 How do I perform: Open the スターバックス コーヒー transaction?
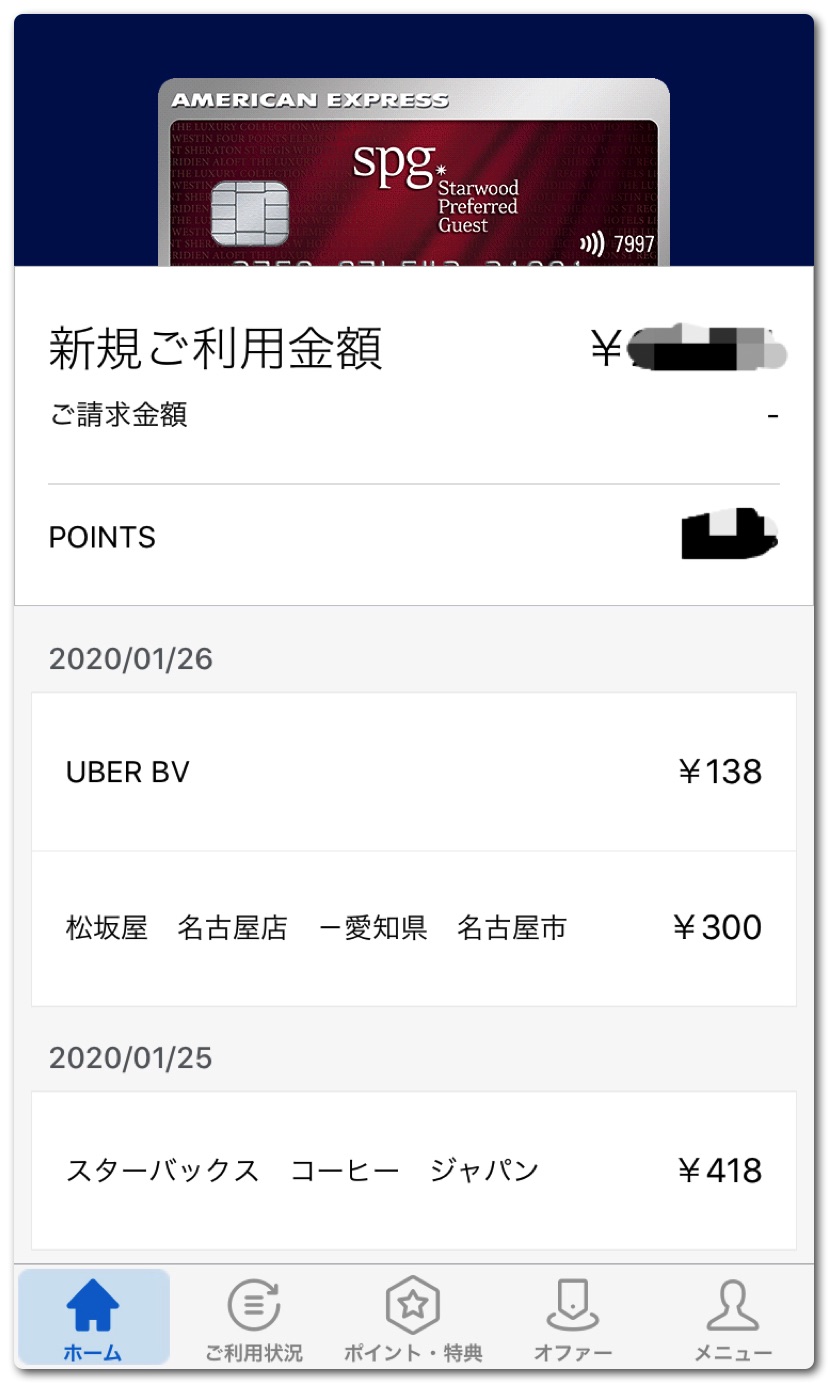click(413, 1170)
